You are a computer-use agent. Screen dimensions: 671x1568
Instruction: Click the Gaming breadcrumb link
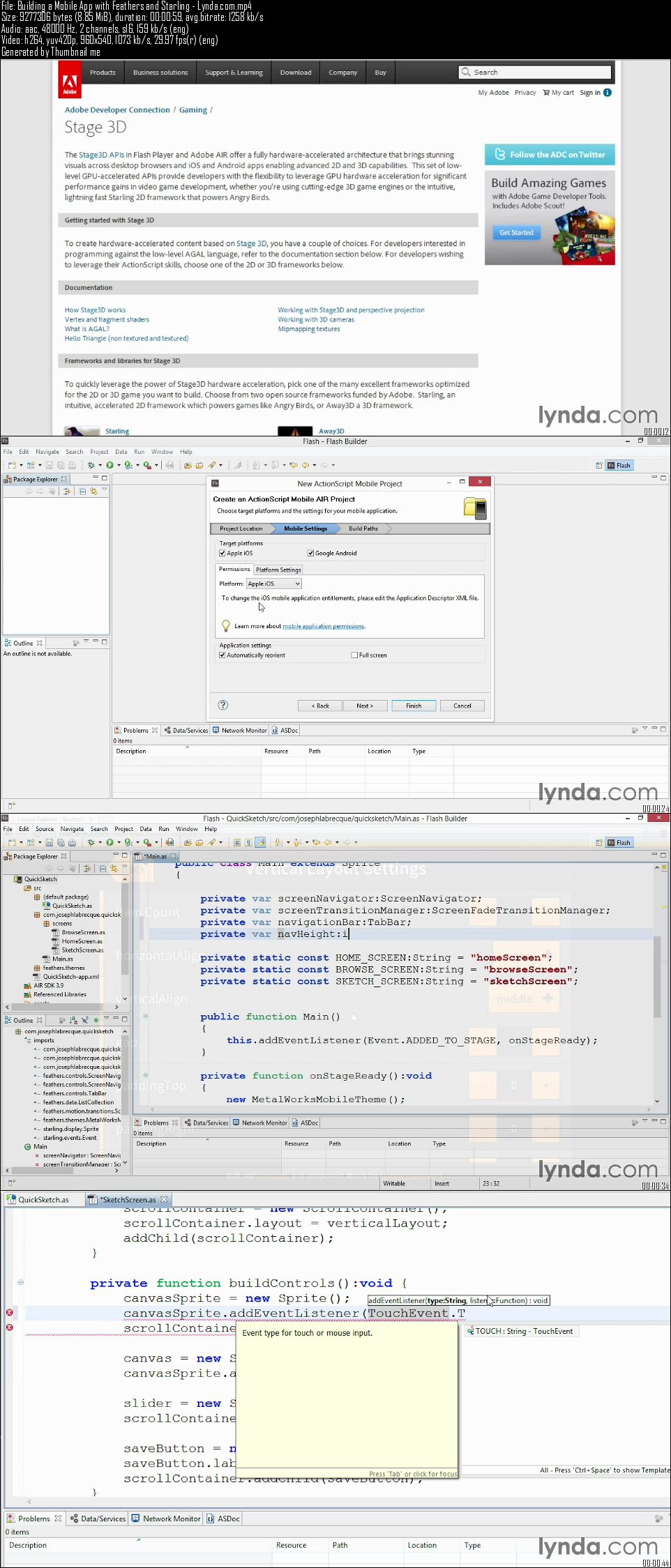[x=193, y=110]
